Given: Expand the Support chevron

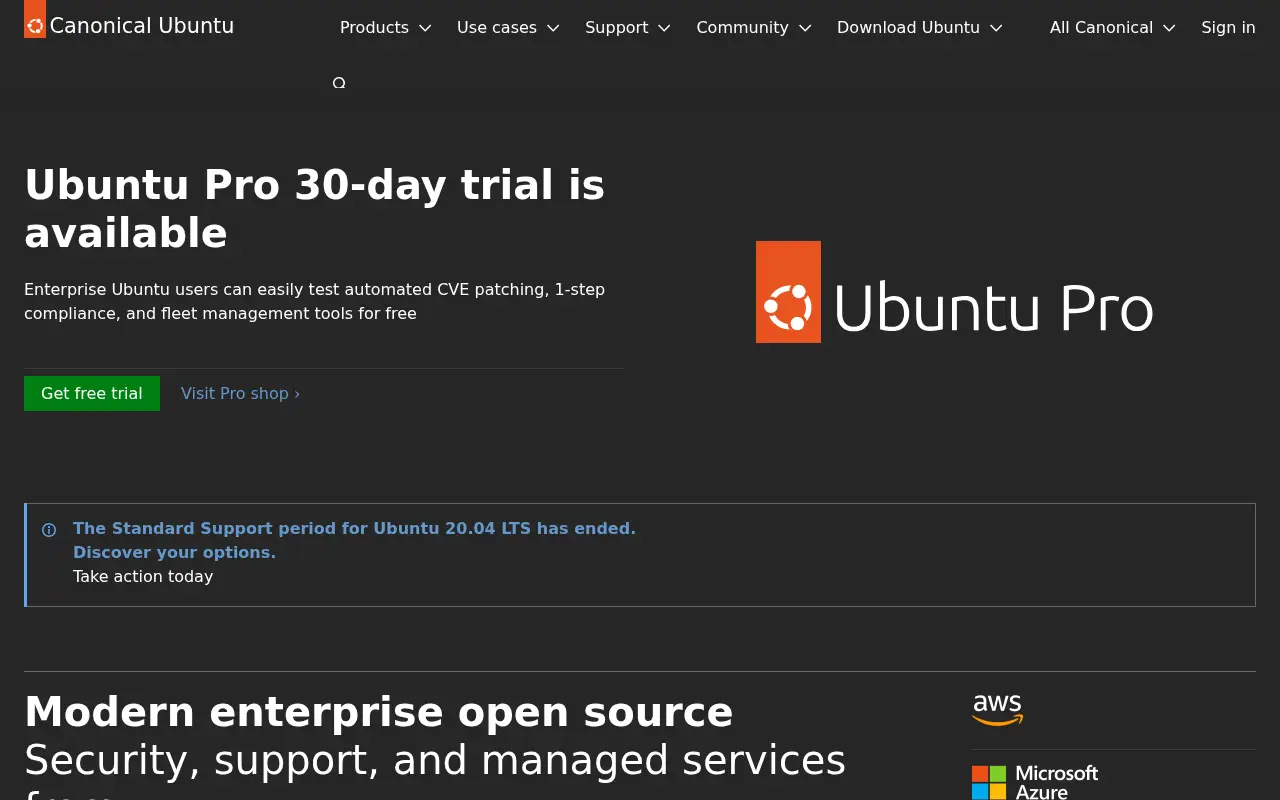Looking at the screenshot, I should click(665, 28).
